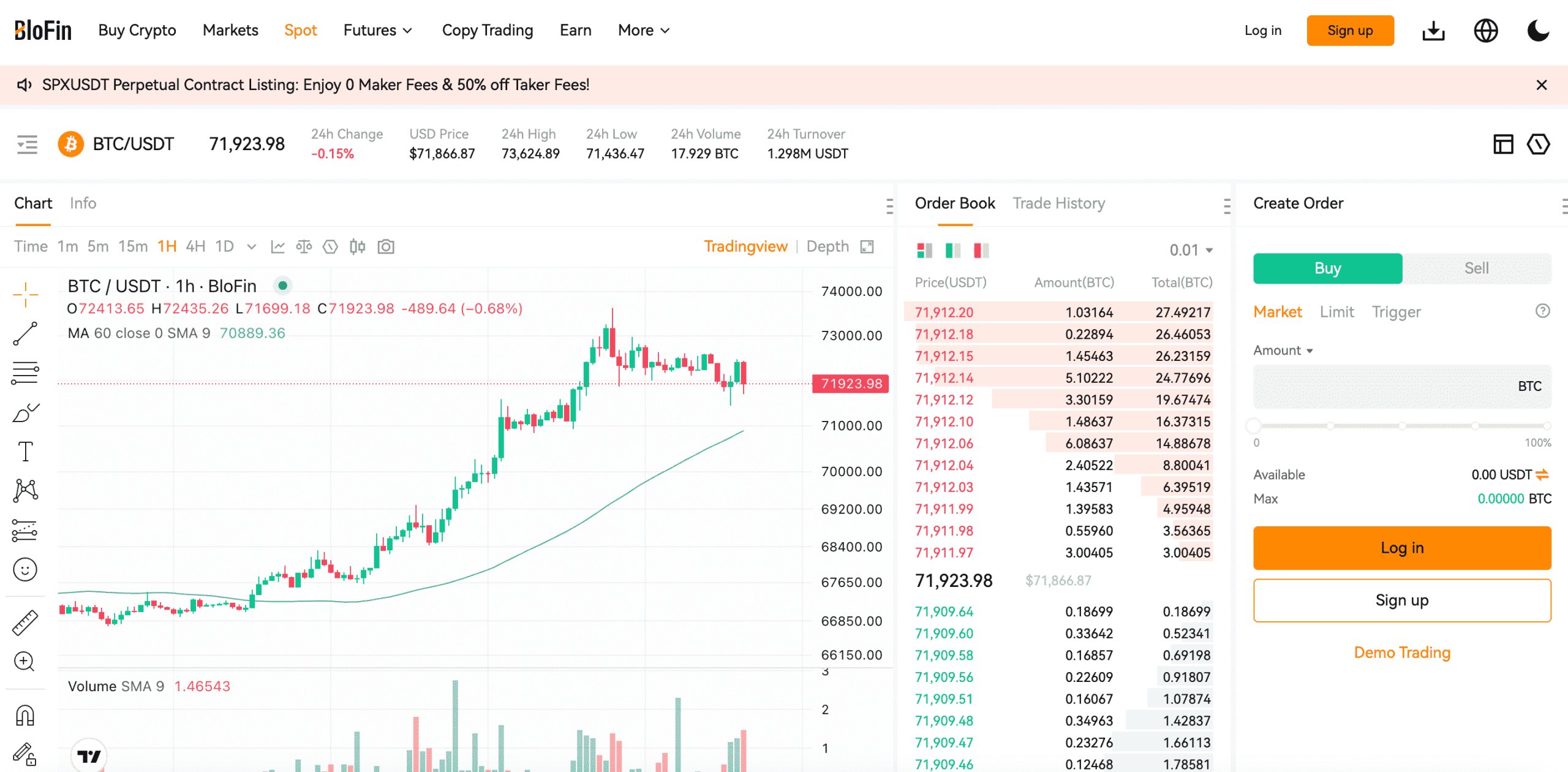Image resolution: width=1568 pixels, height=772 pixels.
Task: Open the indicators candlestick icon
Action: click(358, 247)
